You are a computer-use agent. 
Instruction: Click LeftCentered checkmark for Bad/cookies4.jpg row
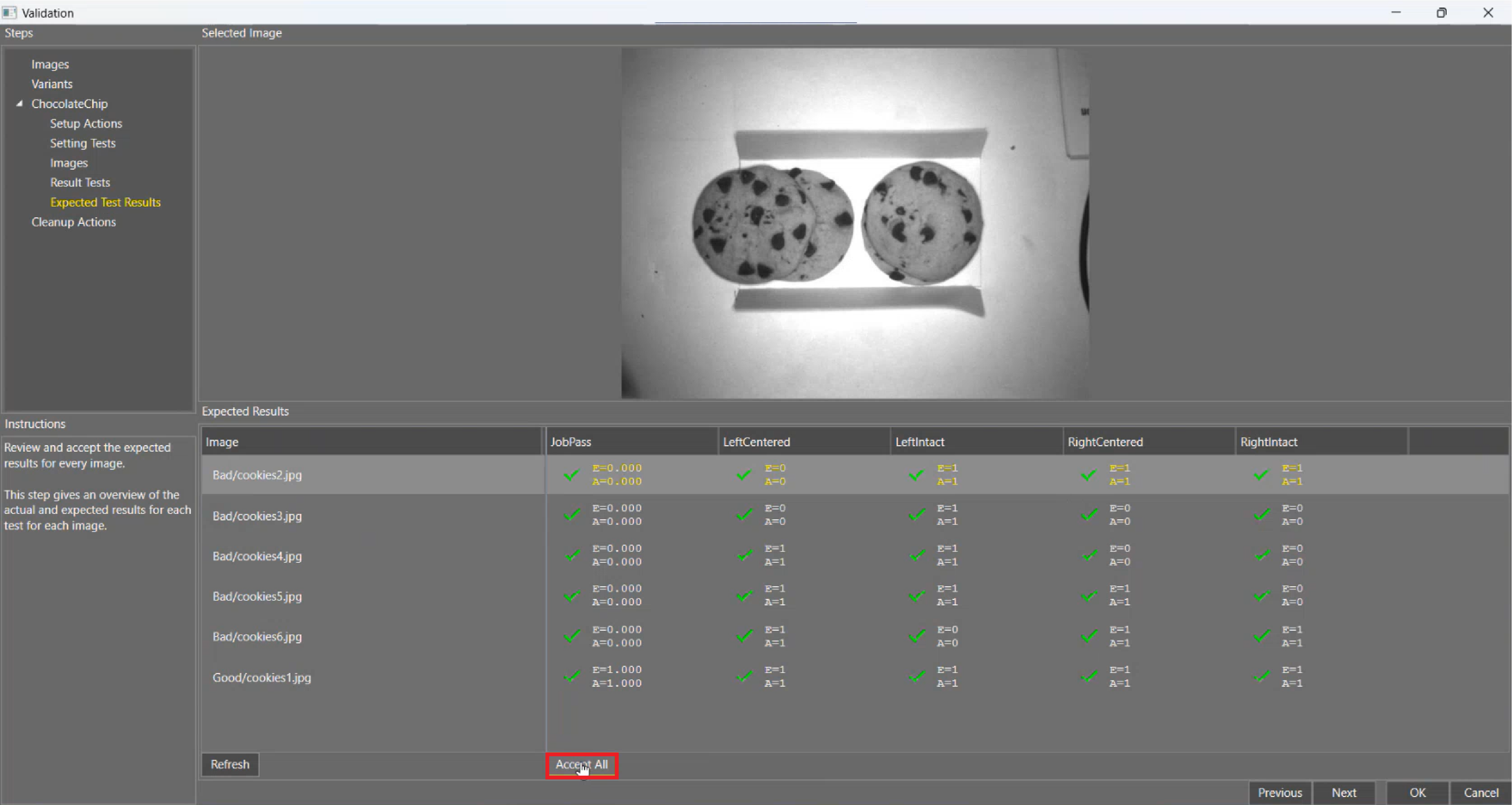744,555
